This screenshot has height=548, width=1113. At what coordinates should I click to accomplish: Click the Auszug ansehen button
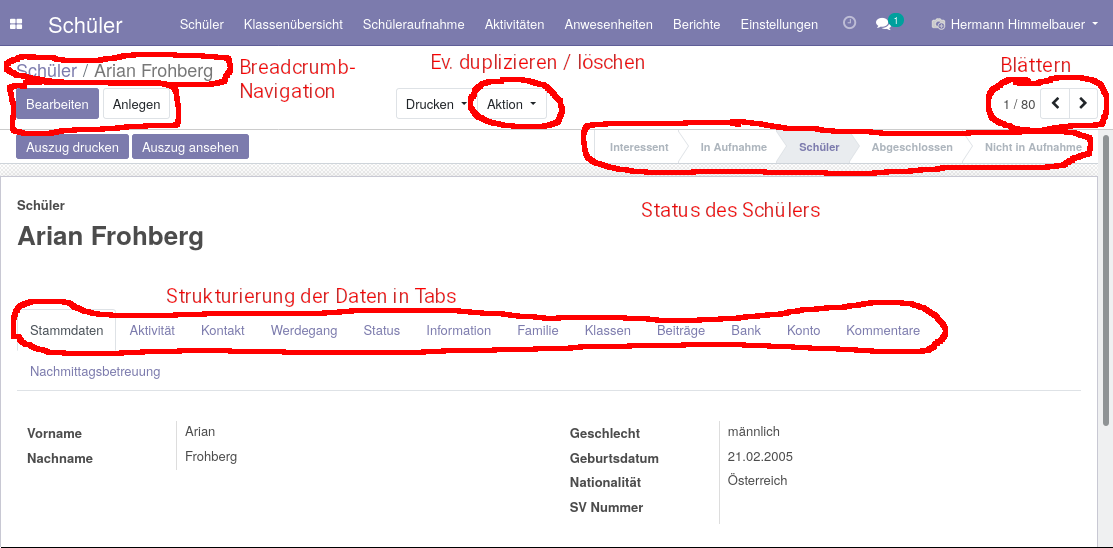(x=190, y=147)
